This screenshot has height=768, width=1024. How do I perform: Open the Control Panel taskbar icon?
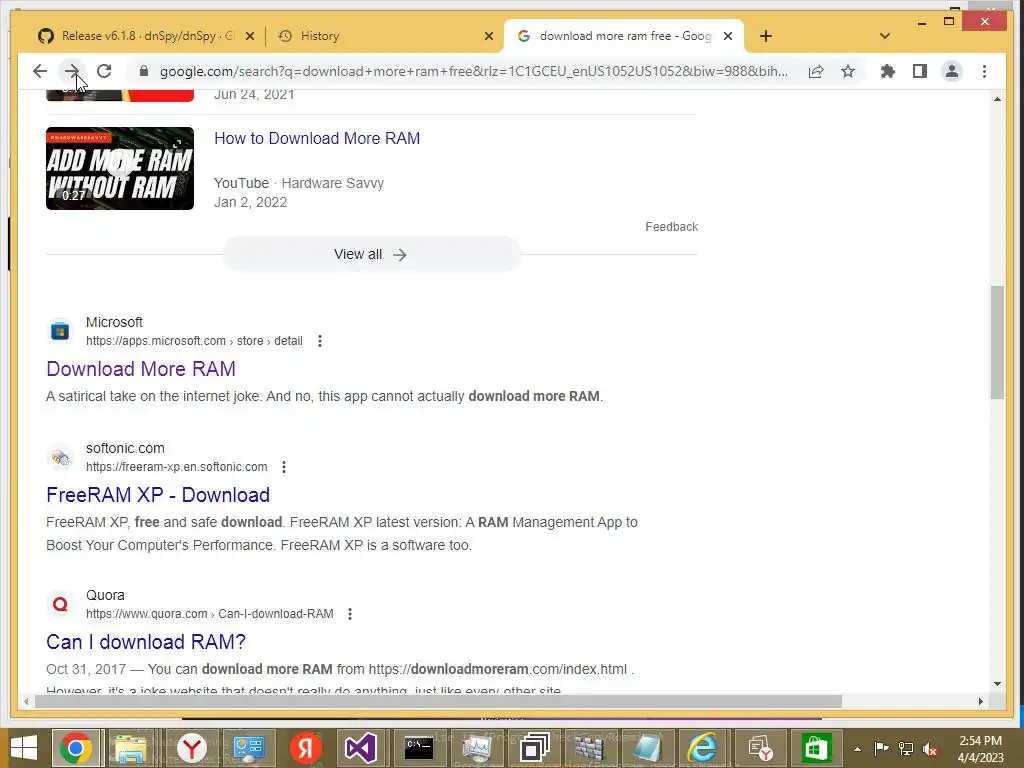click(248, 748)
